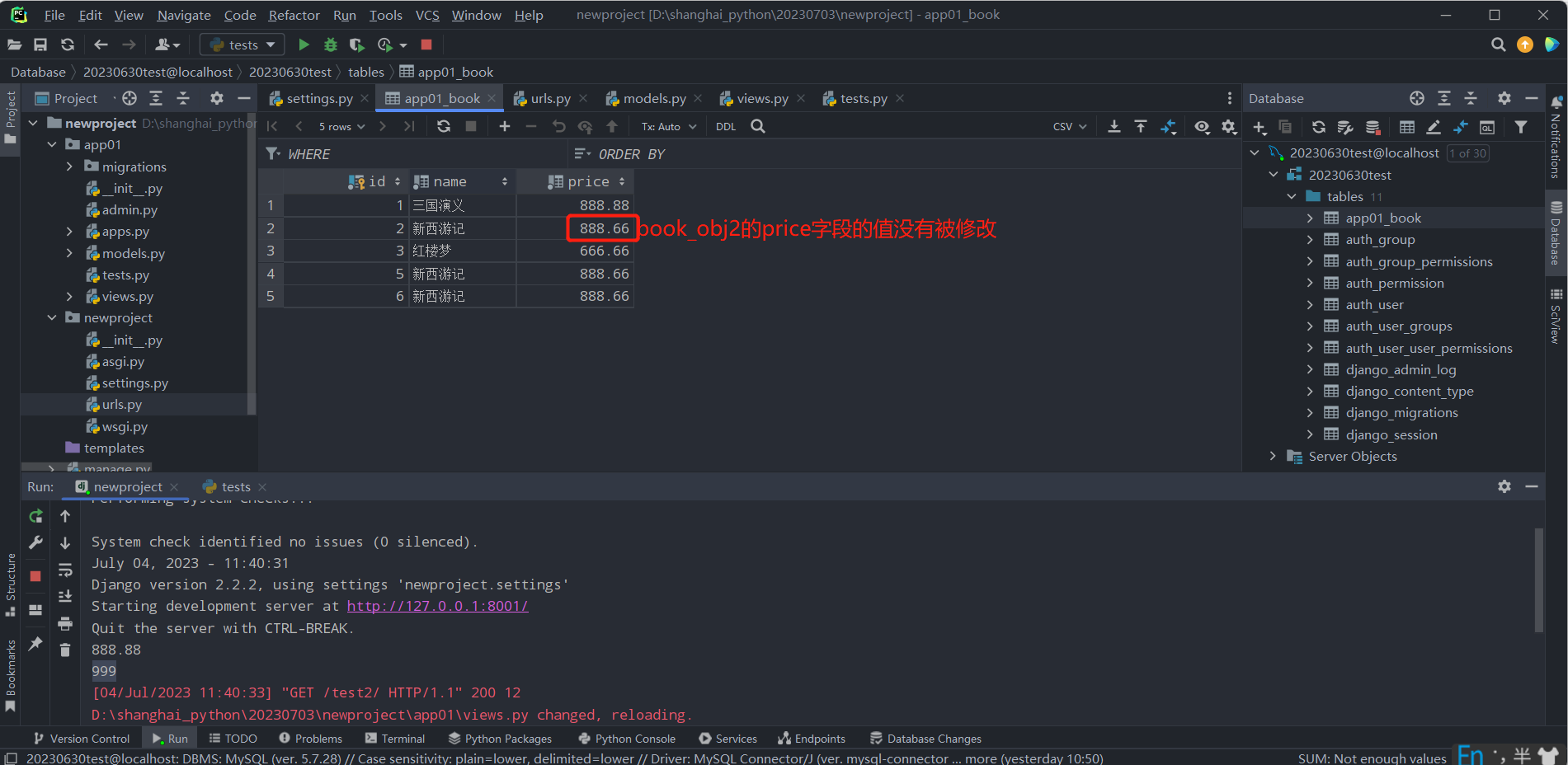Reload all files from disk in the main toolbar

coord(68,45)
